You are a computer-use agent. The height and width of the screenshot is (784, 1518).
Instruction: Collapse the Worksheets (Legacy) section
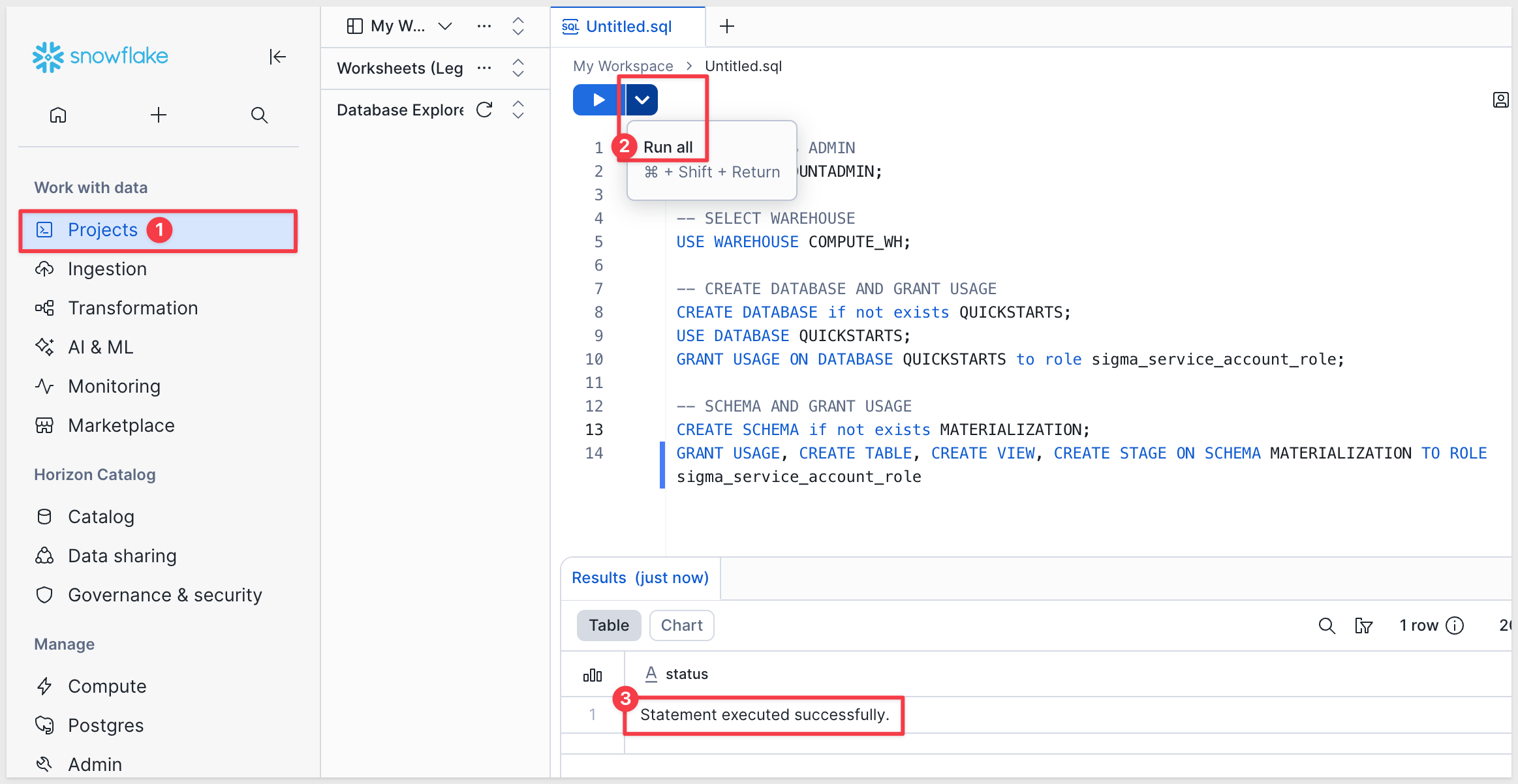[518, 68]
